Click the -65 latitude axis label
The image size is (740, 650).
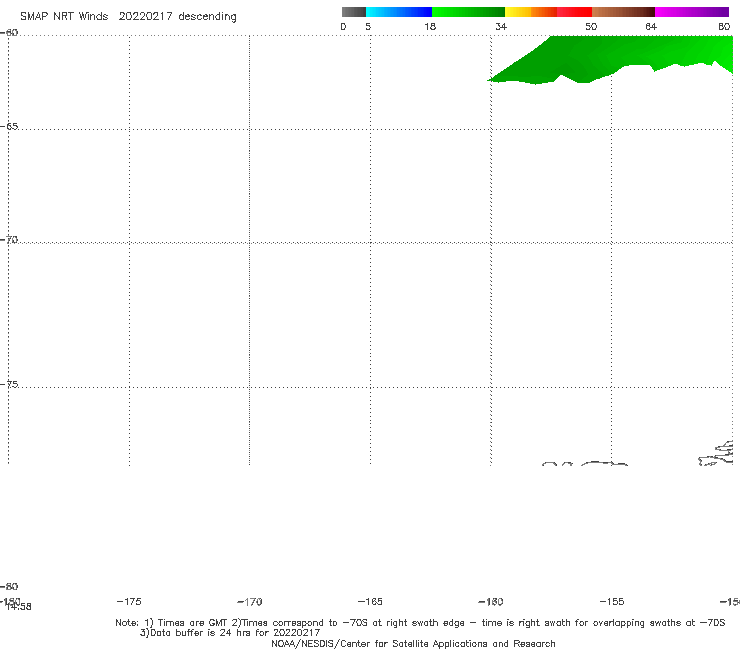click(9, 127)
